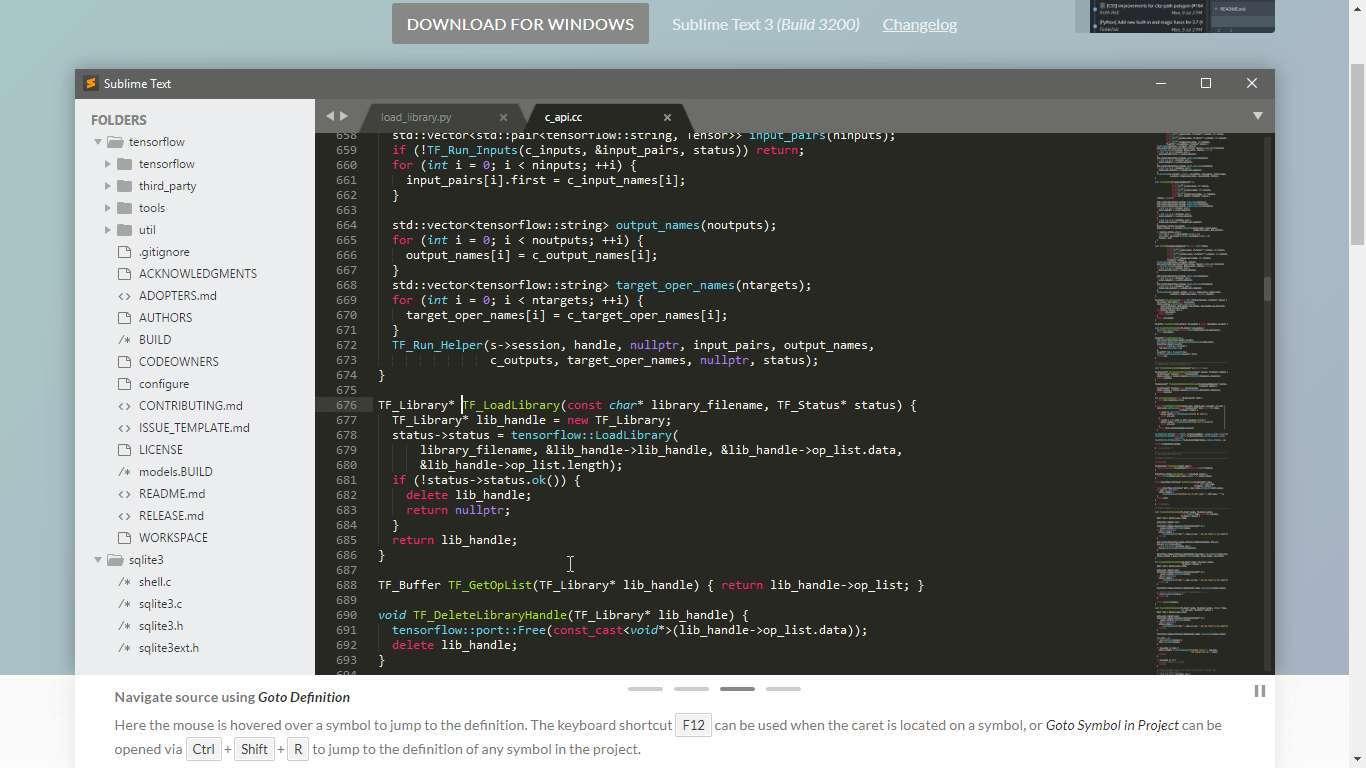
Task: Expand the third_party folder
Action: 108,186
